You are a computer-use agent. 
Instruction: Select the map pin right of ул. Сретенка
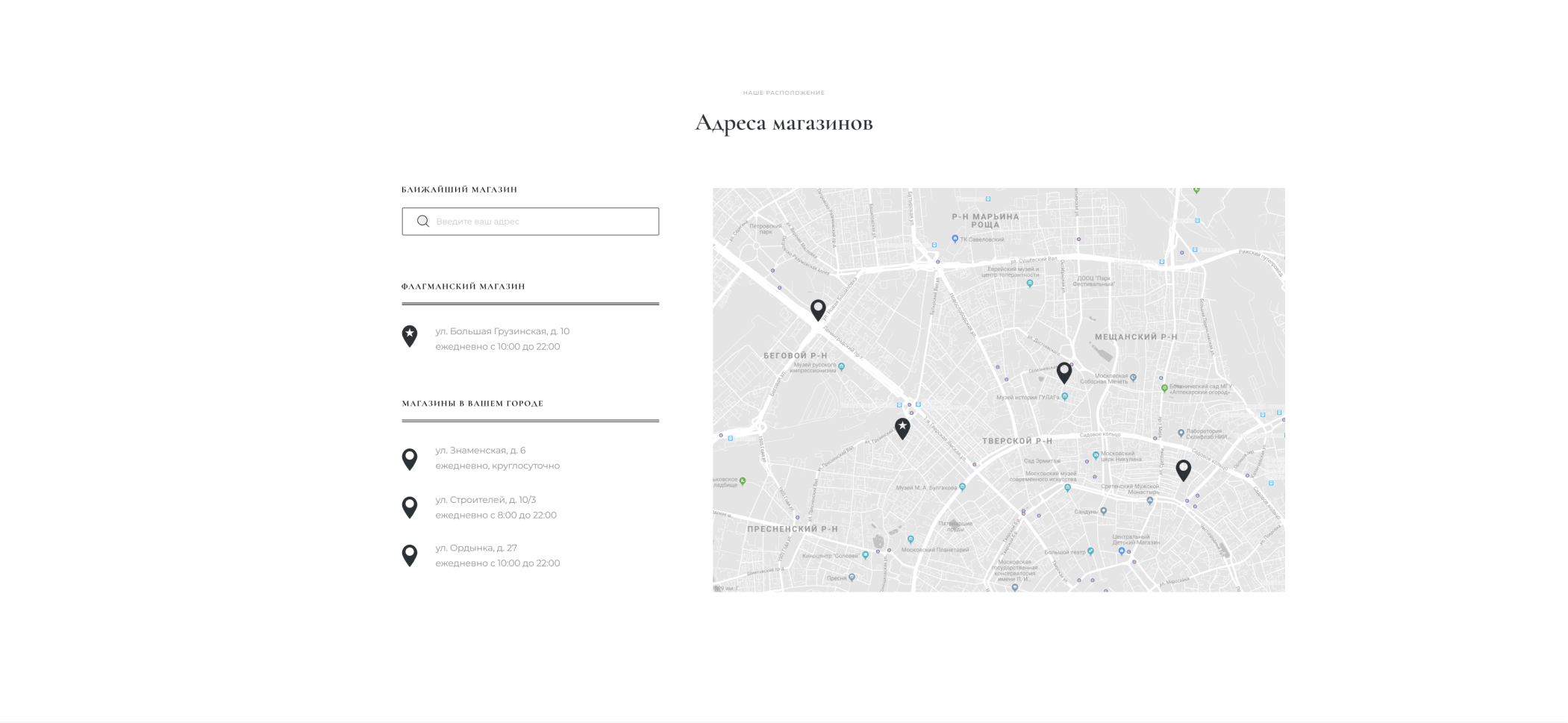[1183, 469]
